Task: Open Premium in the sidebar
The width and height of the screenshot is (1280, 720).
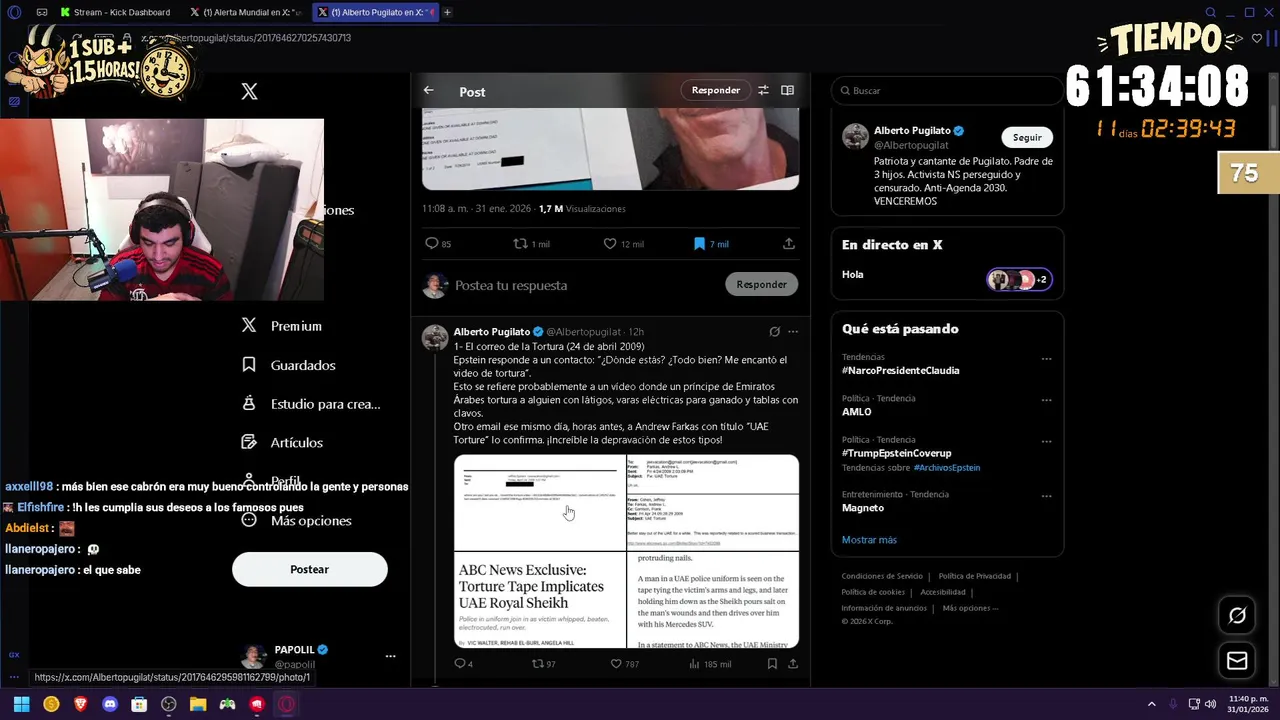Action: (x=282, y=326)
